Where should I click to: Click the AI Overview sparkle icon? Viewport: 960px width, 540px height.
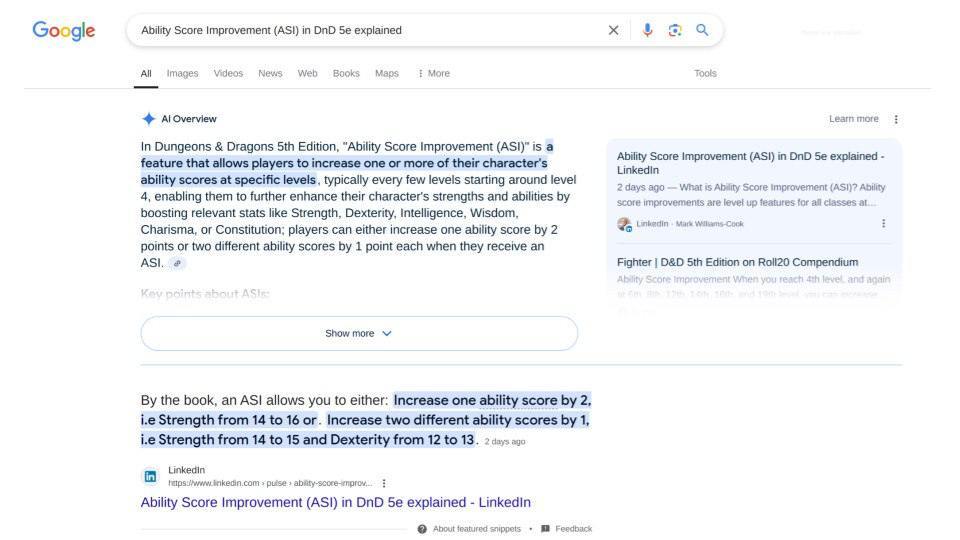click(149, 119)
